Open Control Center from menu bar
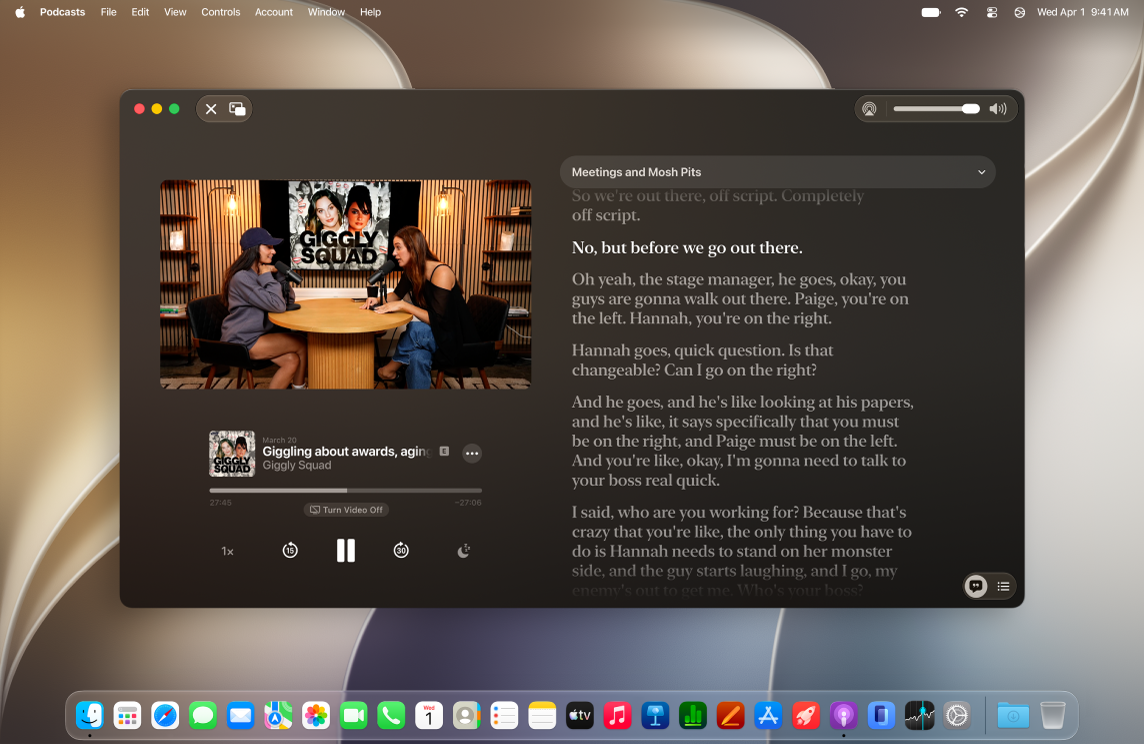 pyautogui.click(x=992, y=12)
